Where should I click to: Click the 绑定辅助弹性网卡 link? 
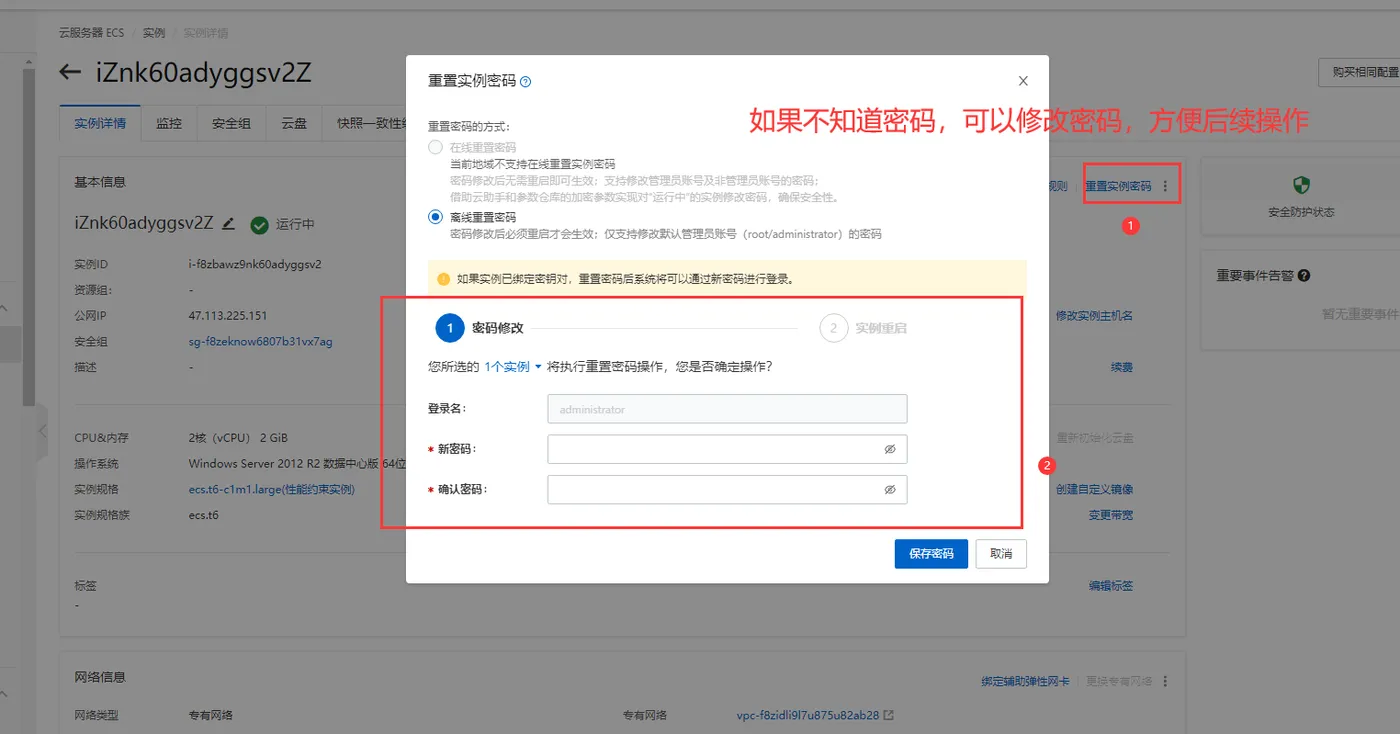[x=1025, y=682]
